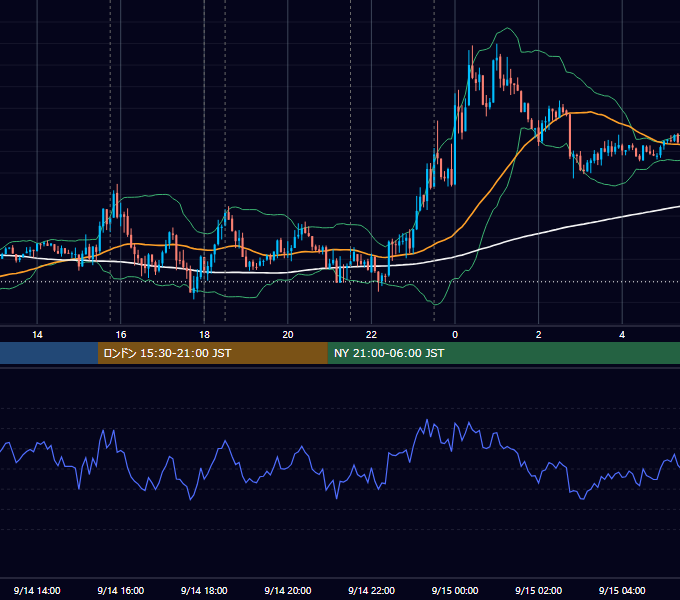Click hour label '0' on price chart axis
The image size is (680, 600).
pyautogui.click(x=455, y=335)
